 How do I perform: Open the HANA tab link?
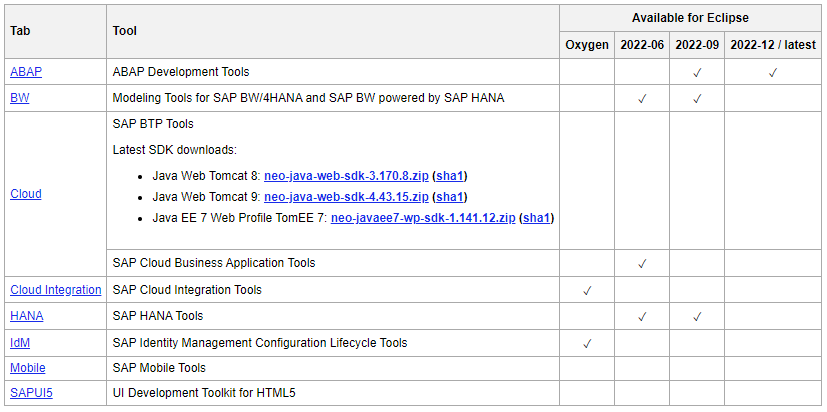(x=27, y=316)
